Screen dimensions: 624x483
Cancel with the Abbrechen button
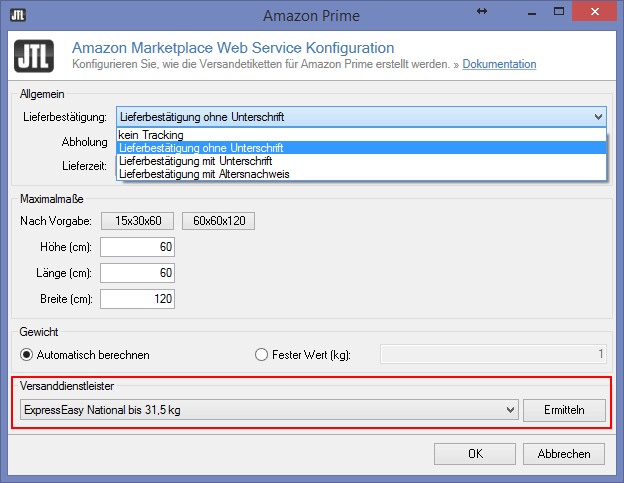pos(564,453)
